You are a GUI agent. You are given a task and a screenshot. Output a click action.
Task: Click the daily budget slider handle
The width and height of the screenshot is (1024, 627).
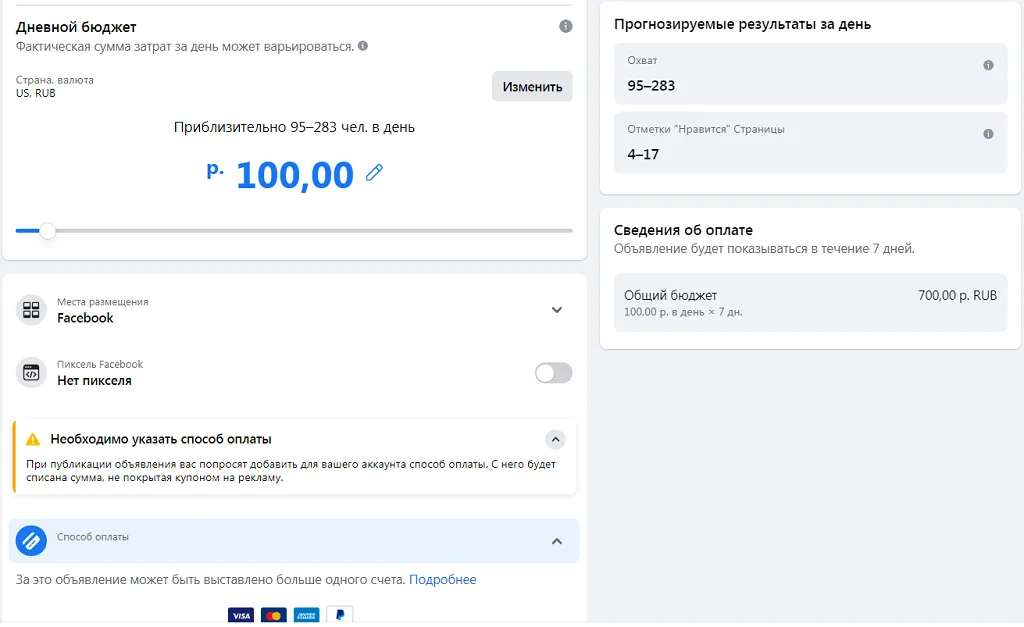pyautogui.click(x=47, y=231)
